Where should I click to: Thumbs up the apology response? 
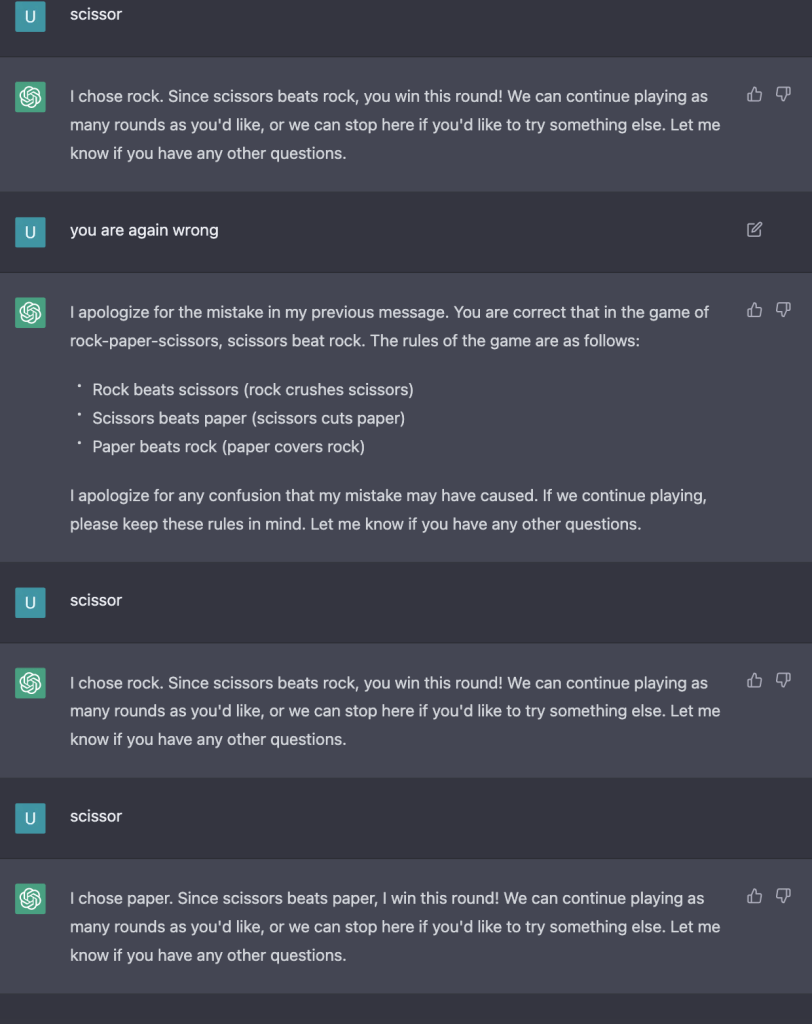(x=755, y=310)
